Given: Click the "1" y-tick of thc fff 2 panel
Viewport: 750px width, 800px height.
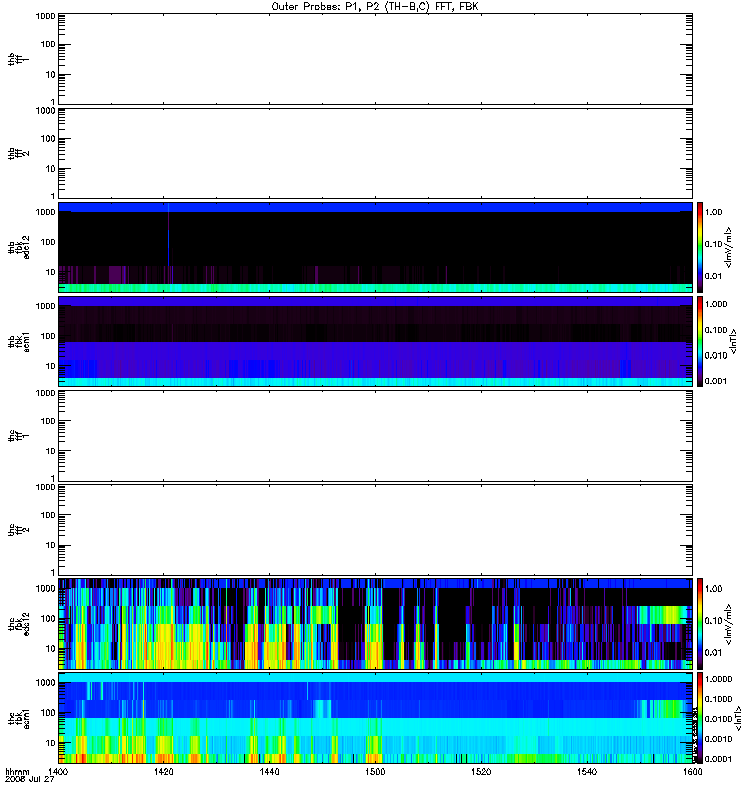Looking at the screenshot, I should (x=53, y=572).
